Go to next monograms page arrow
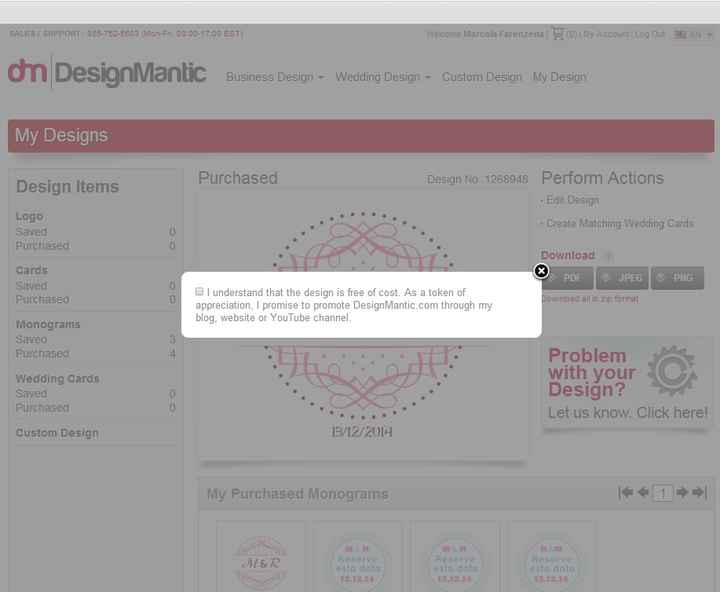The height and width of the screenshot is (592, 720). [x=682, y=492]
